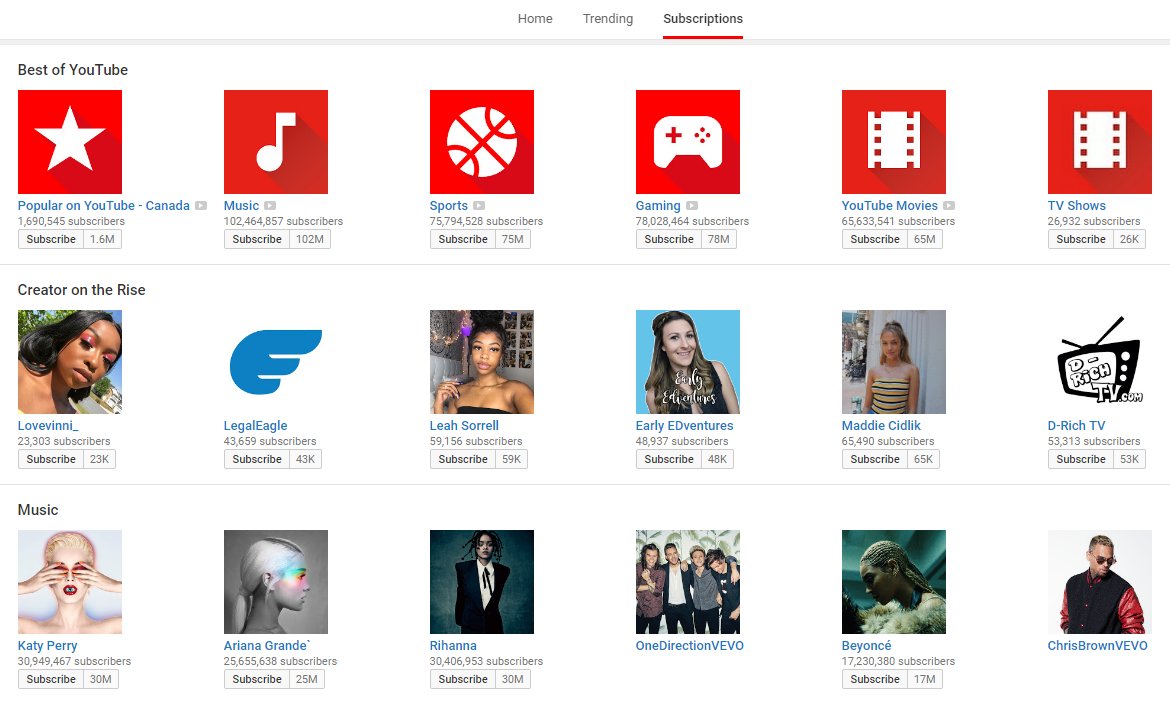Viewport: 1170px width, 702px height.
Task: Open the Lovevinni_ channel thumbnail
Action: (x=70, y=362)
